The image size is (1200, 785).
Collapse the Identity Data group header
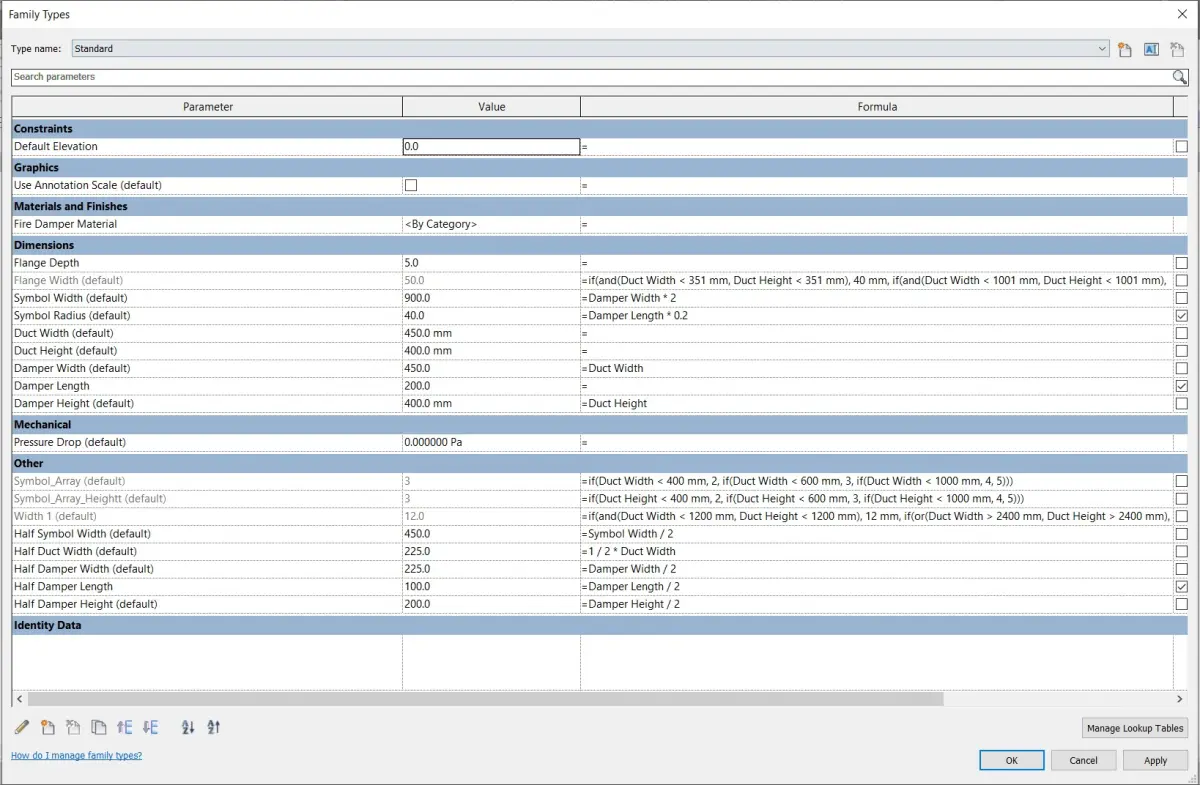tap(598, 625)
